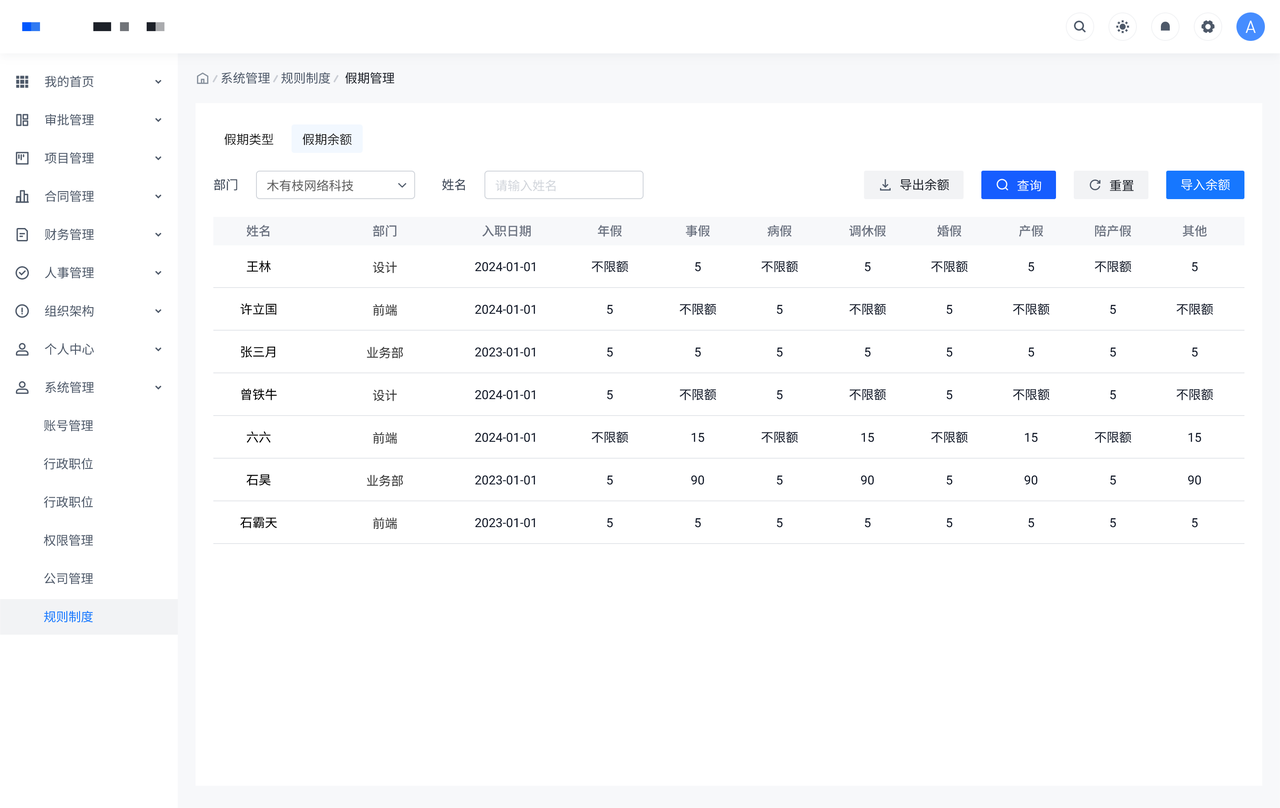Viewport: 1280px width, 808px height.
Task: Open 账号管理 in the sidebar
Action: (69, 426)
